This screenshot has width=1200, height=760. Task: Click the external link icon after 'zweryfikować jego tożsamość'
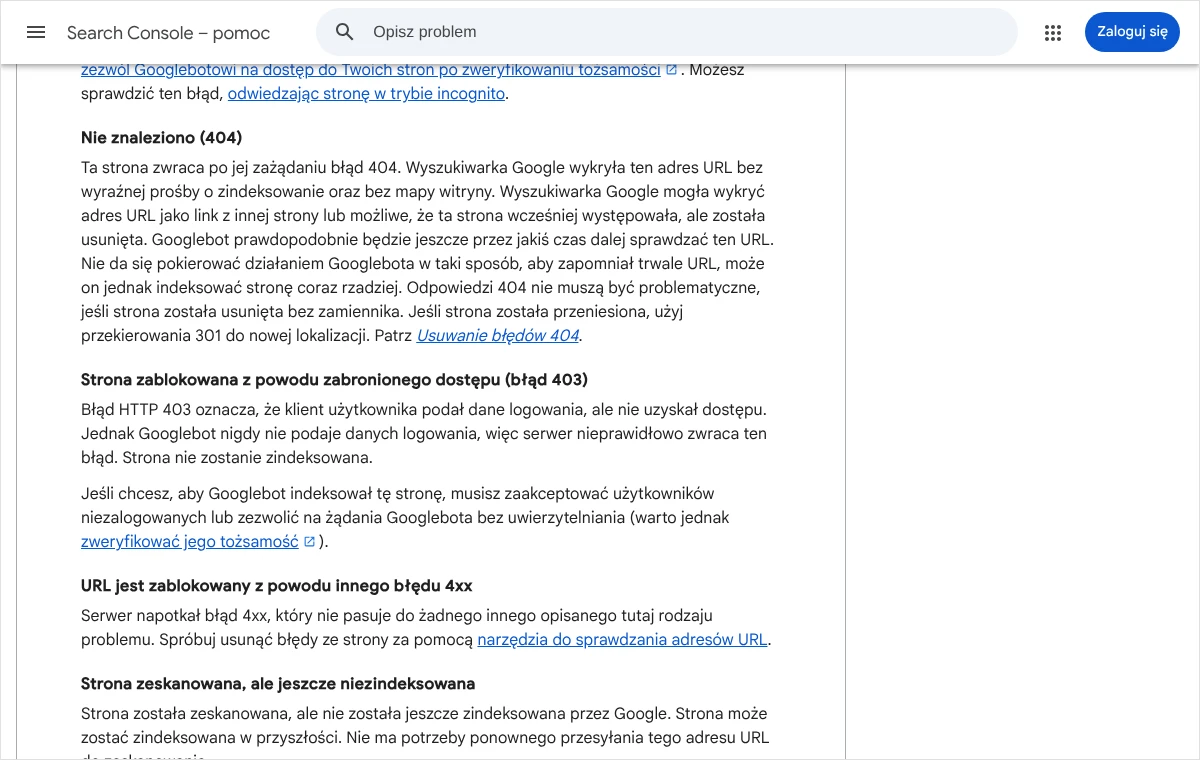(x=310, y=542)
